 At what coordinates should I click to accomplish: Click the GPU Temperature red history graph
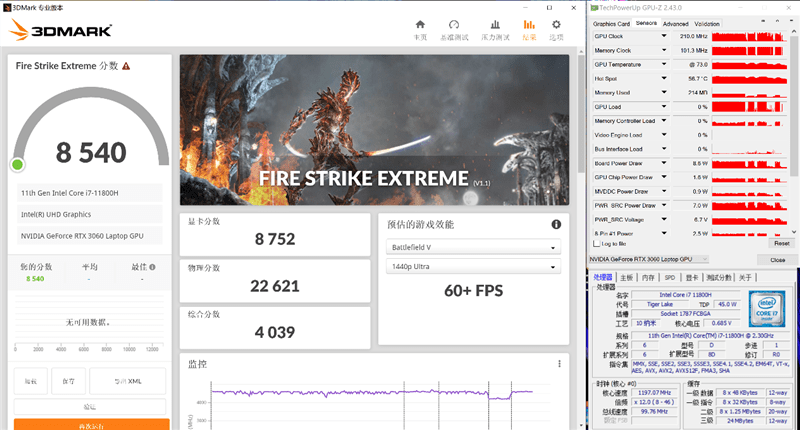coord(749,64)
